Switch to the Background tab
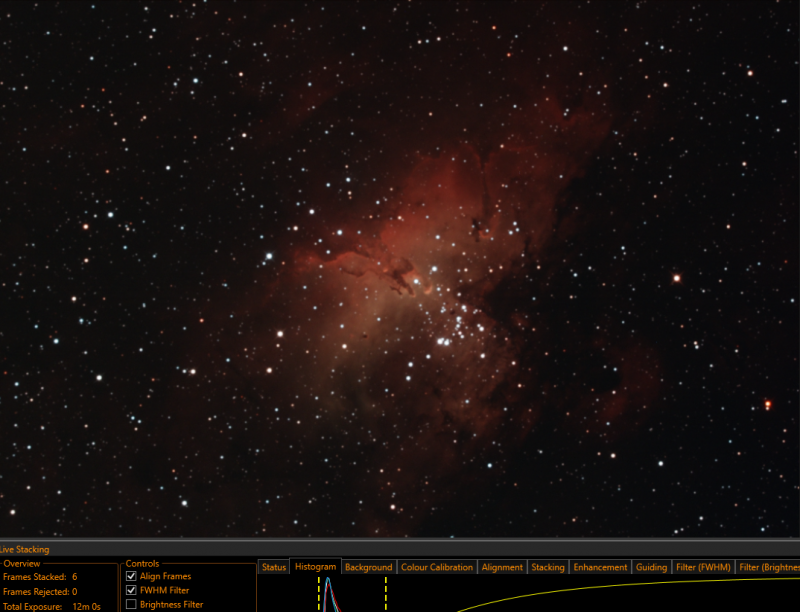The width and height of the screenshot is (800, 612). pos(368,567)
